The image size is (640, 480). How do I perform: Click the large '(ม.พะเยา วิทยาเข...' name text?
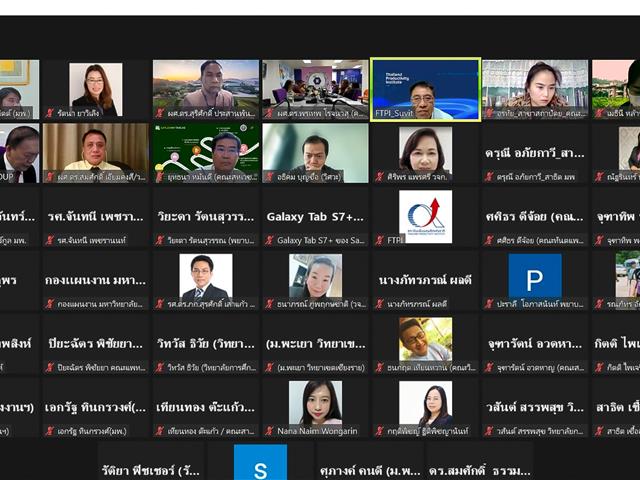[315, 344]
